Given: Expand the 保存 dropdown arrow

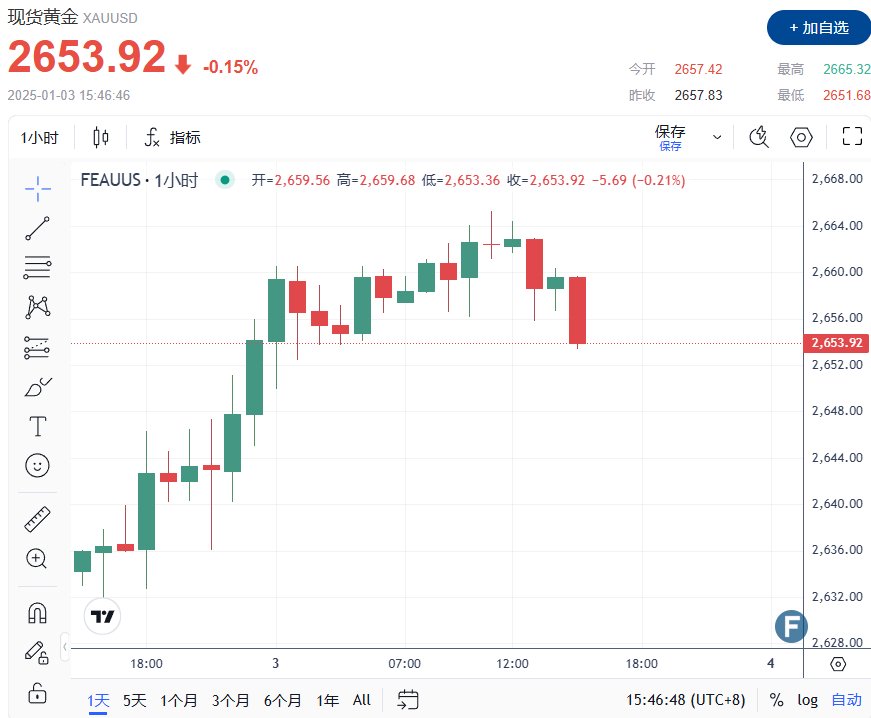Looking at the screenshot, I should 717,137.
